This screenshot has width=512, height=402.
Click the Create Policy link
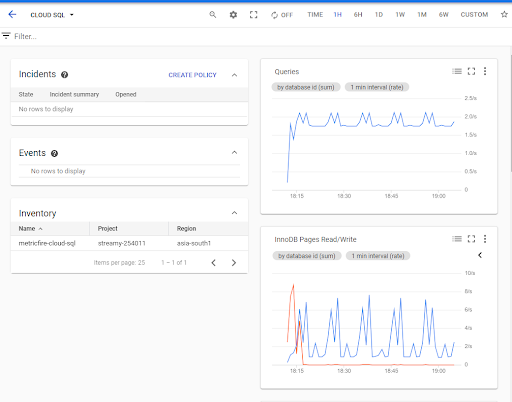tap(192, 75)
